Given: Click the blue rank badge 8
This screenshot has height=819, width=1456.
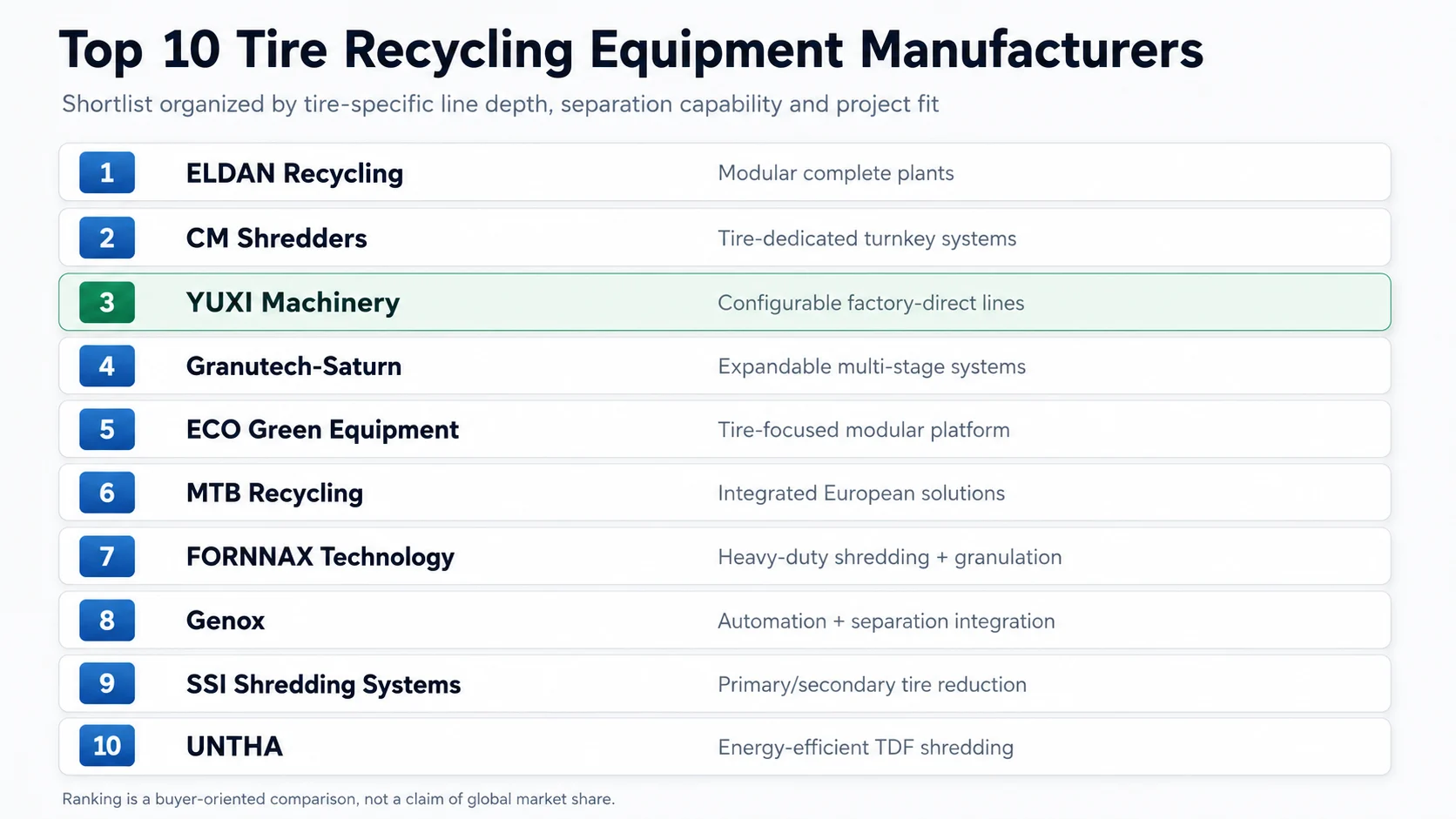Looking at the screenshot, I should (x=107, y=620).
